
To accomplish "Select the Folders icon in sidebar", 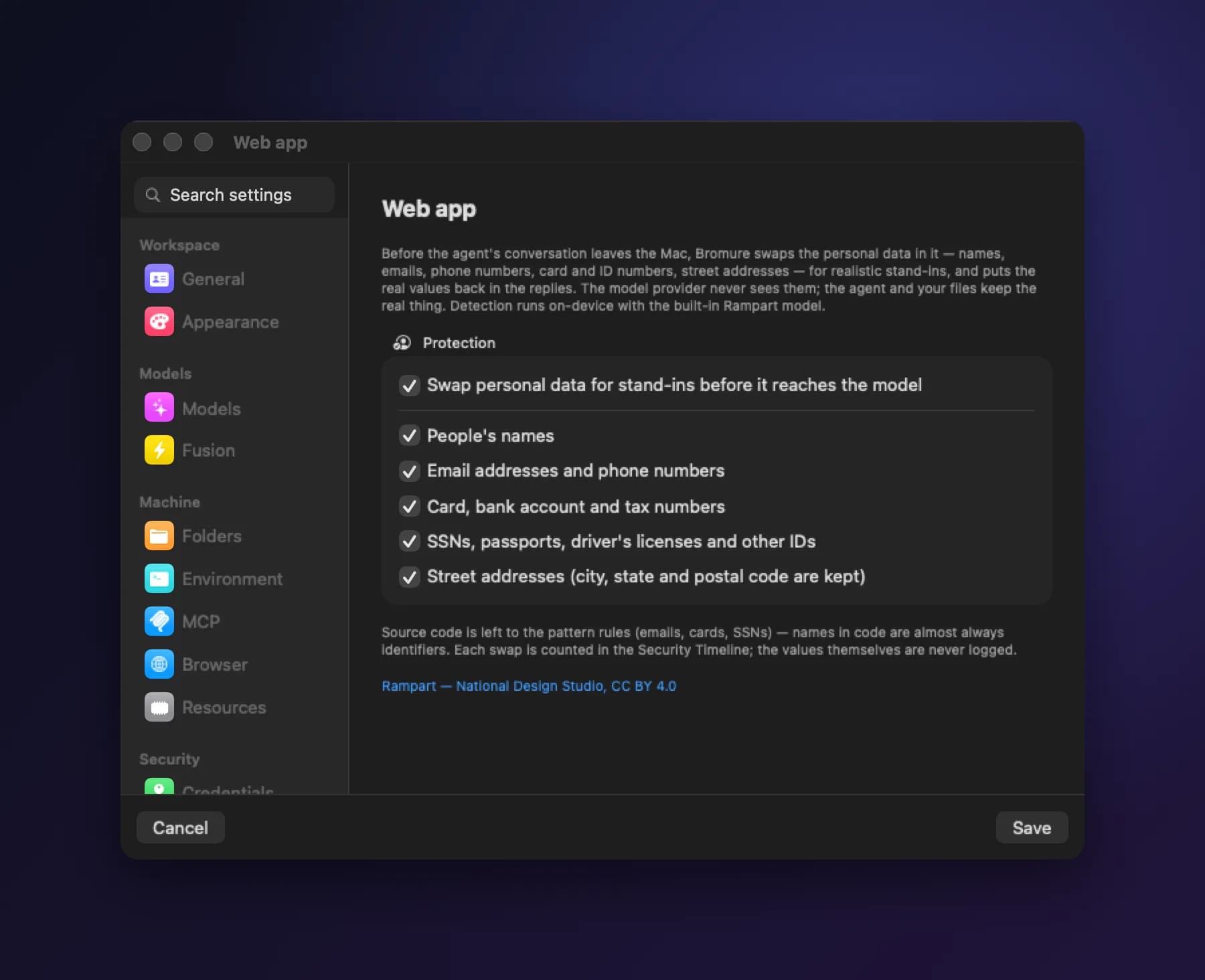I will point(159,536).
